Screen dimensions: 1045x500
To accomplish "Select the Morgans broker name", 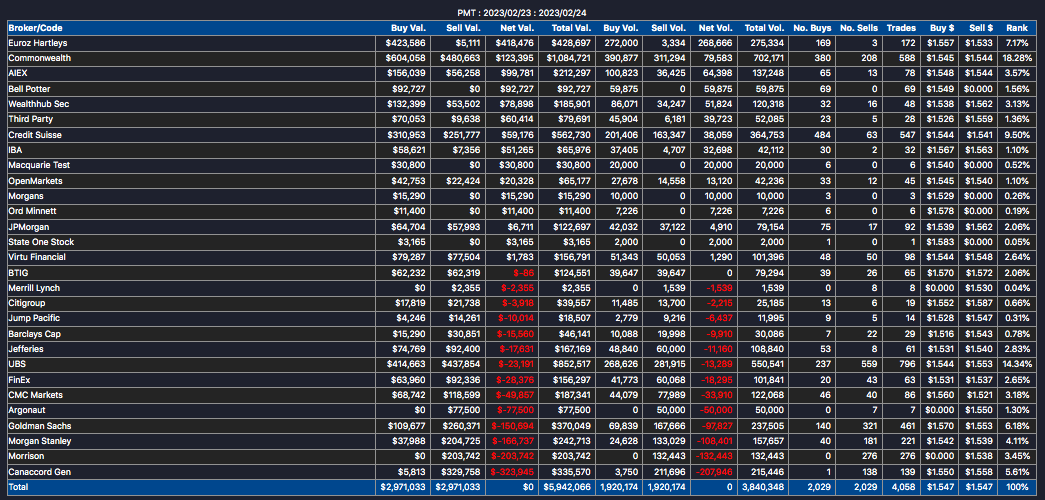I will (25, 196).
